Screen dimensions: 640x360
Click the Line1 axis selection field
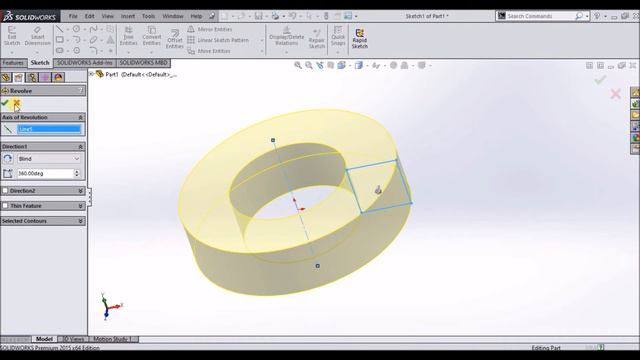tap(49, 129)
